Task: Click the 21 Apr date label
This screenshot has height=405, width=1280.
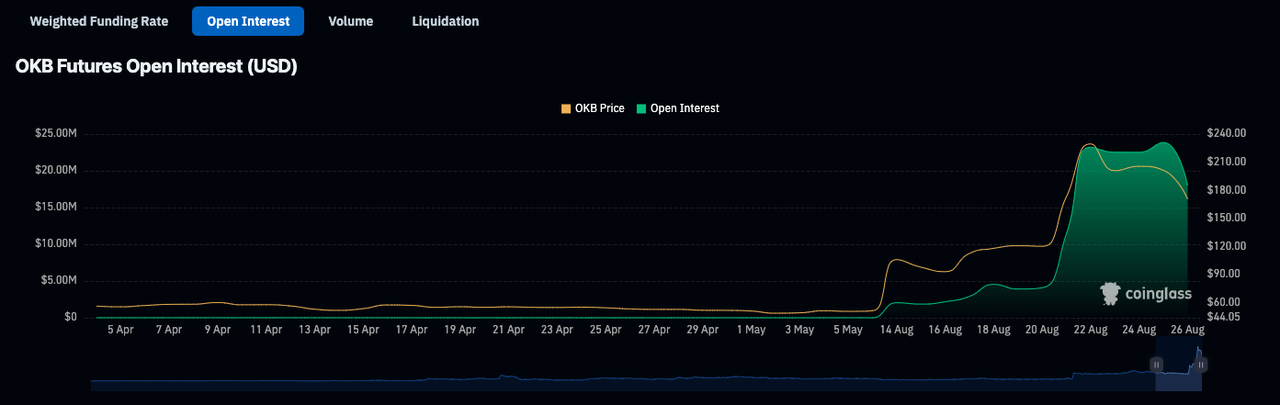Action: coord(507,329)
